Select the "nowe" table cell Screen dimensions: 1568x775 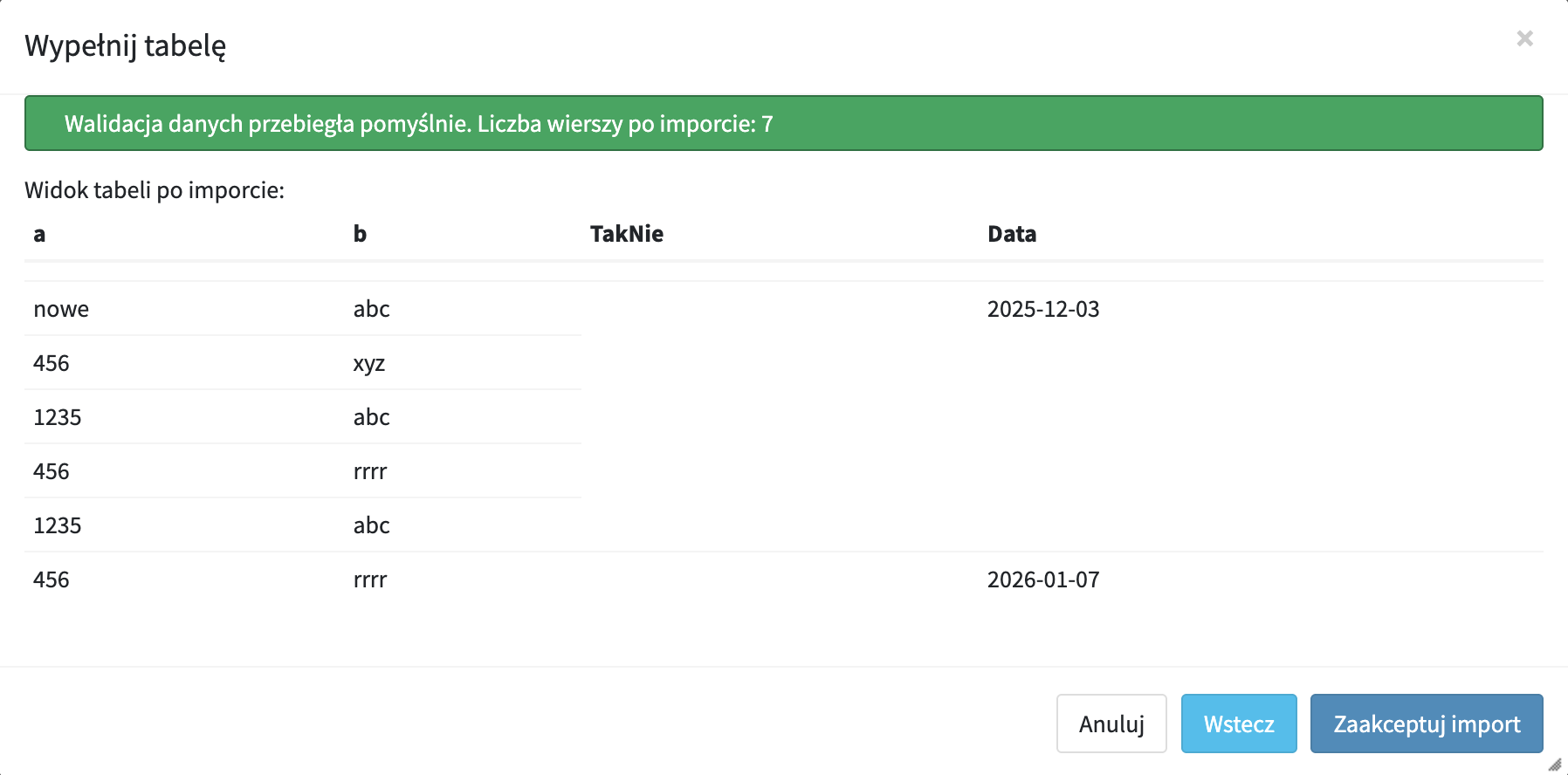pyautogui.click(x=61, y=309)
